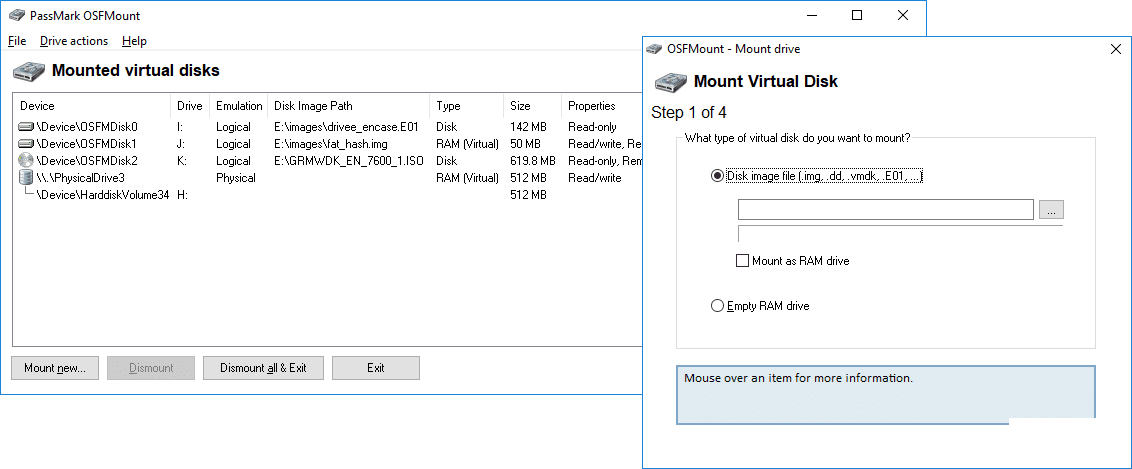Click path E:\images\drivee_encase.E01
This screenshot has height=469, width=1132.
point(347,127)
